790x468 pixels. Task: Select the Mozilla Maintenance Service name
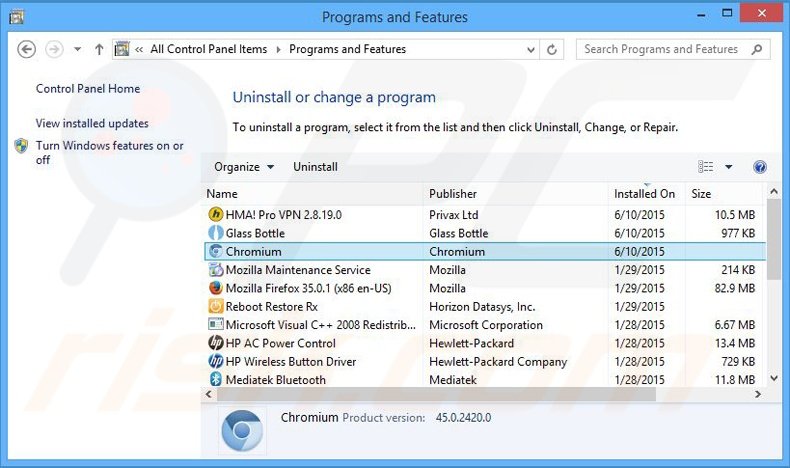[298, 270]
